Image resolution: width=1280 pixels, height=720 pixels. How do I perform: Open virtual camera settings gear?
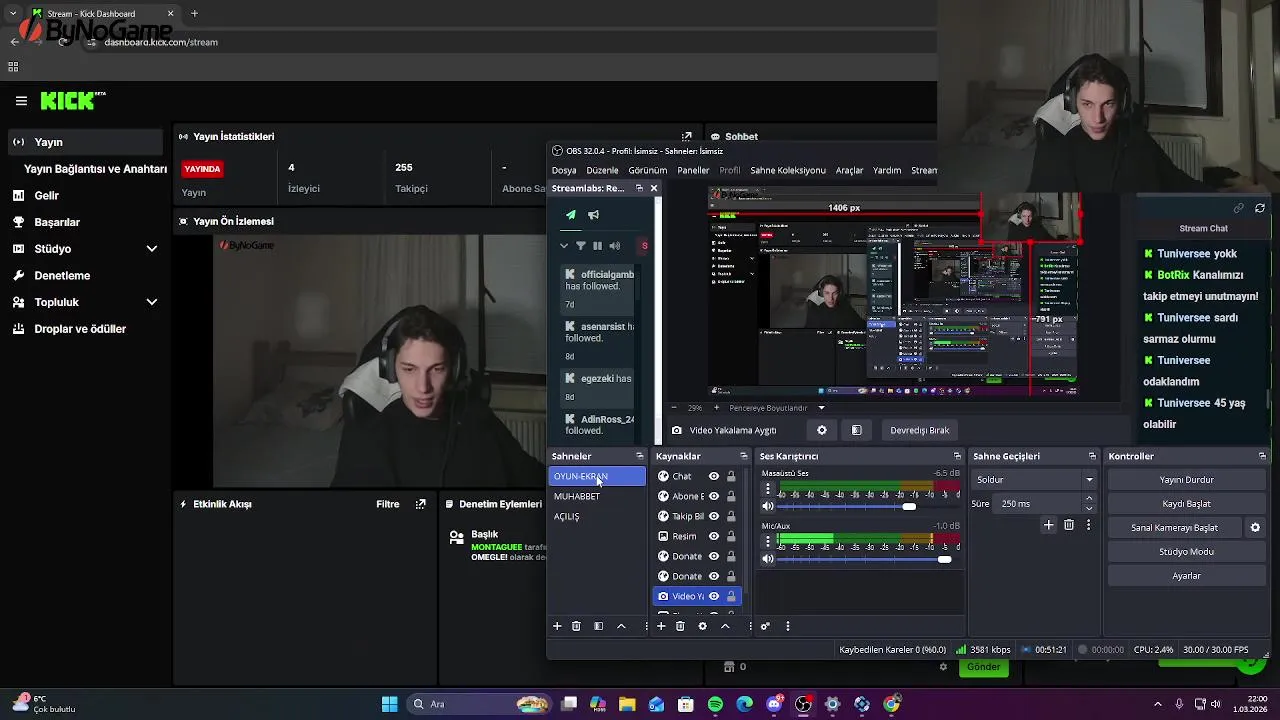[1255, 528]
